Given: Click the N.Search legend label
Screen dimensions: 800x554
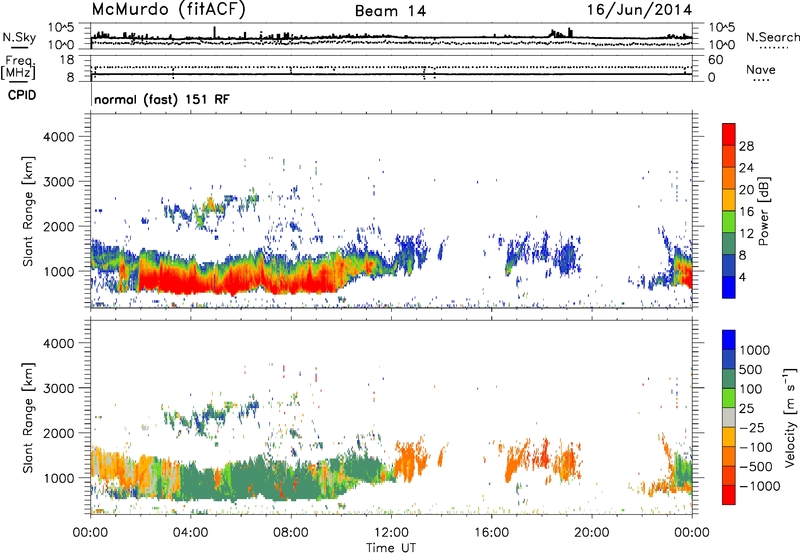Looking at the screenshot, I should tap(772, 37).
